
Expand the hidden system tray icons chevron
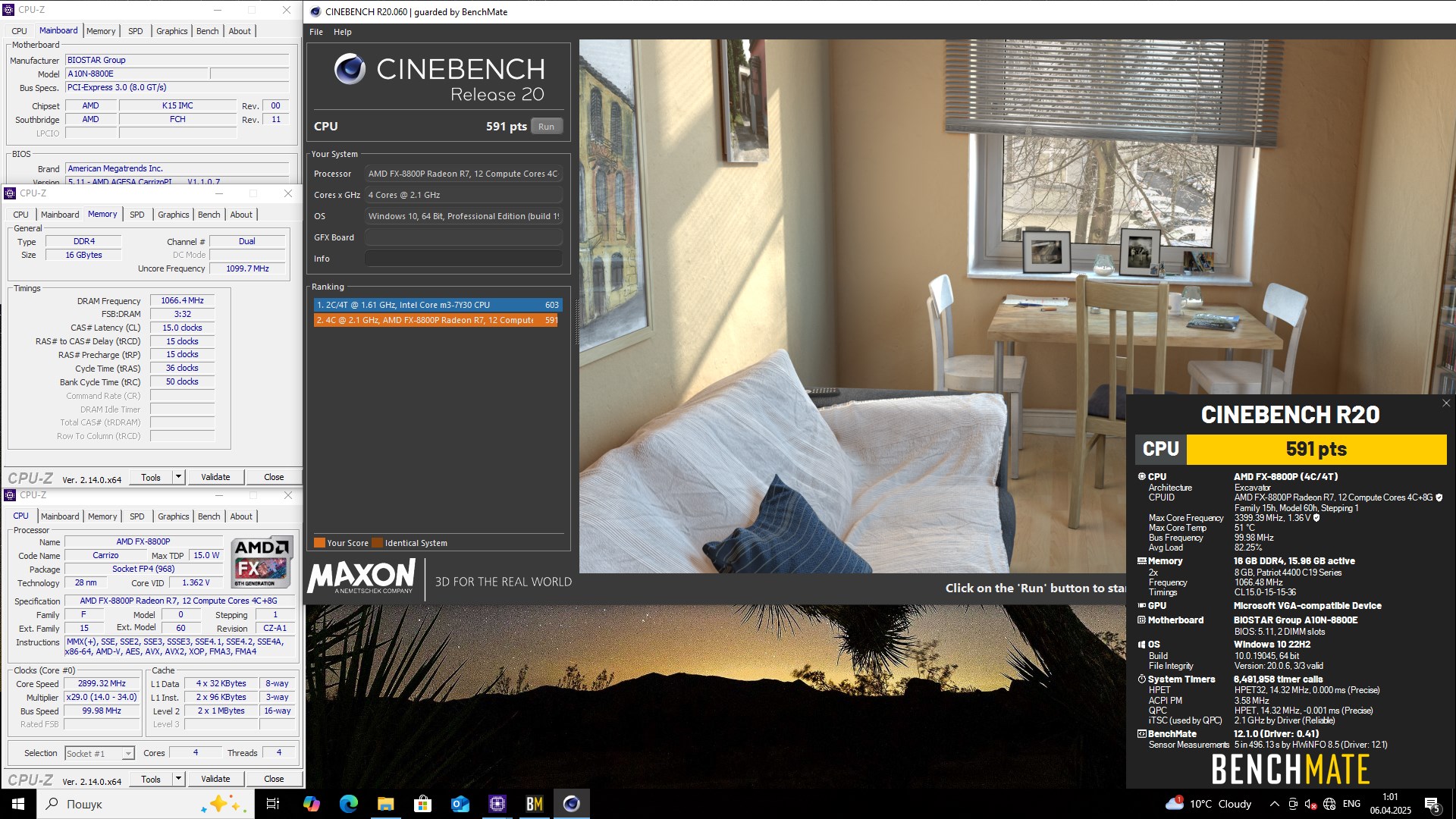(x=1274, y=804)
